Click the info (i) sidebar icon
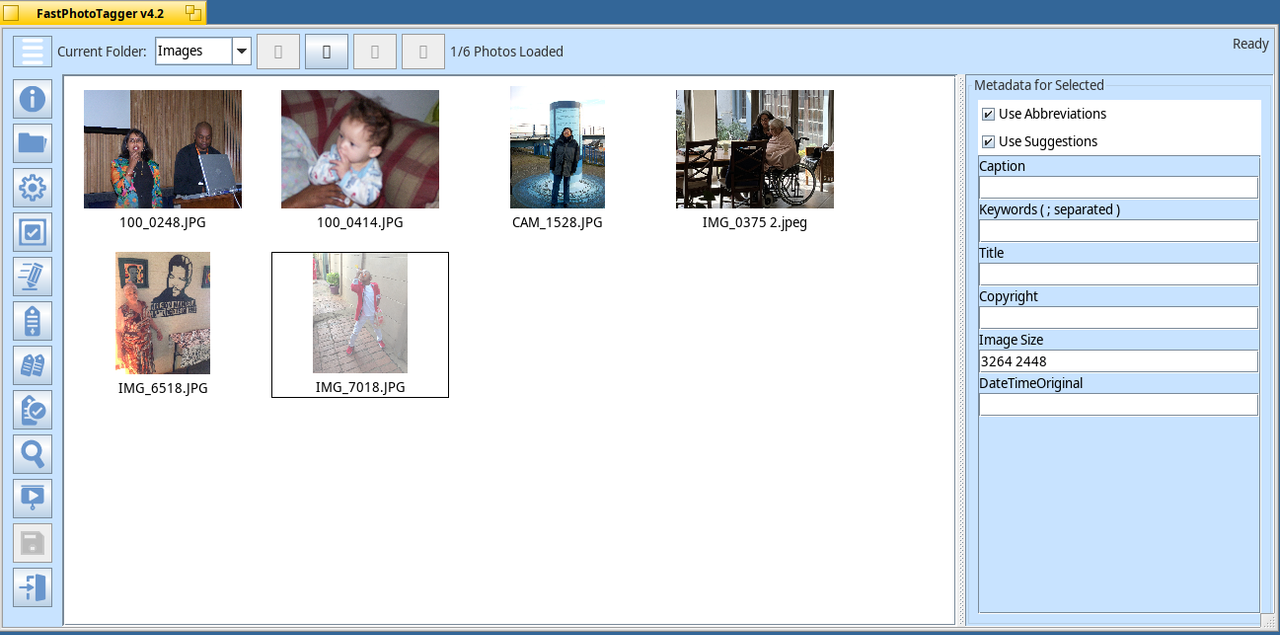Image resolution: width=1280 pixels, height=635 pixels. [x=32, y=99]
